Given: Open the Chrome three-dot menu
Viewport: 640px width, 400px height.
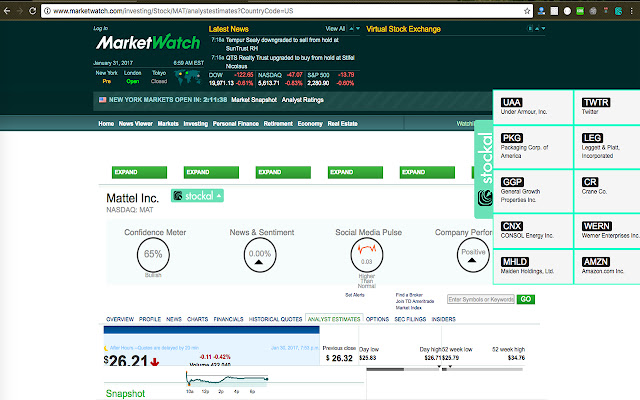Looking at the screenshot, I should pos(631,11).
